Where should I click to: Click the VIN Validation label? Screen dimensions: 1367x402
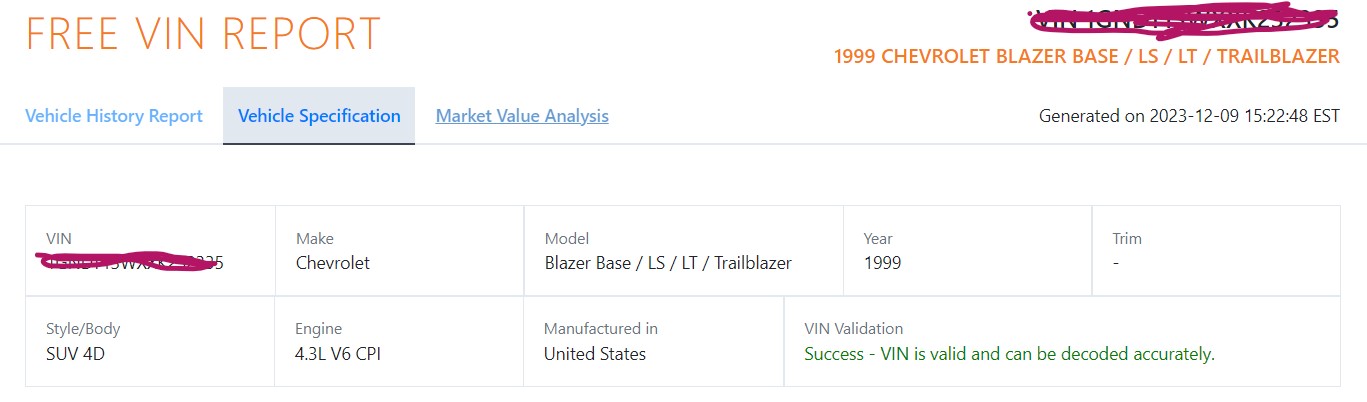tap(854, 329)
